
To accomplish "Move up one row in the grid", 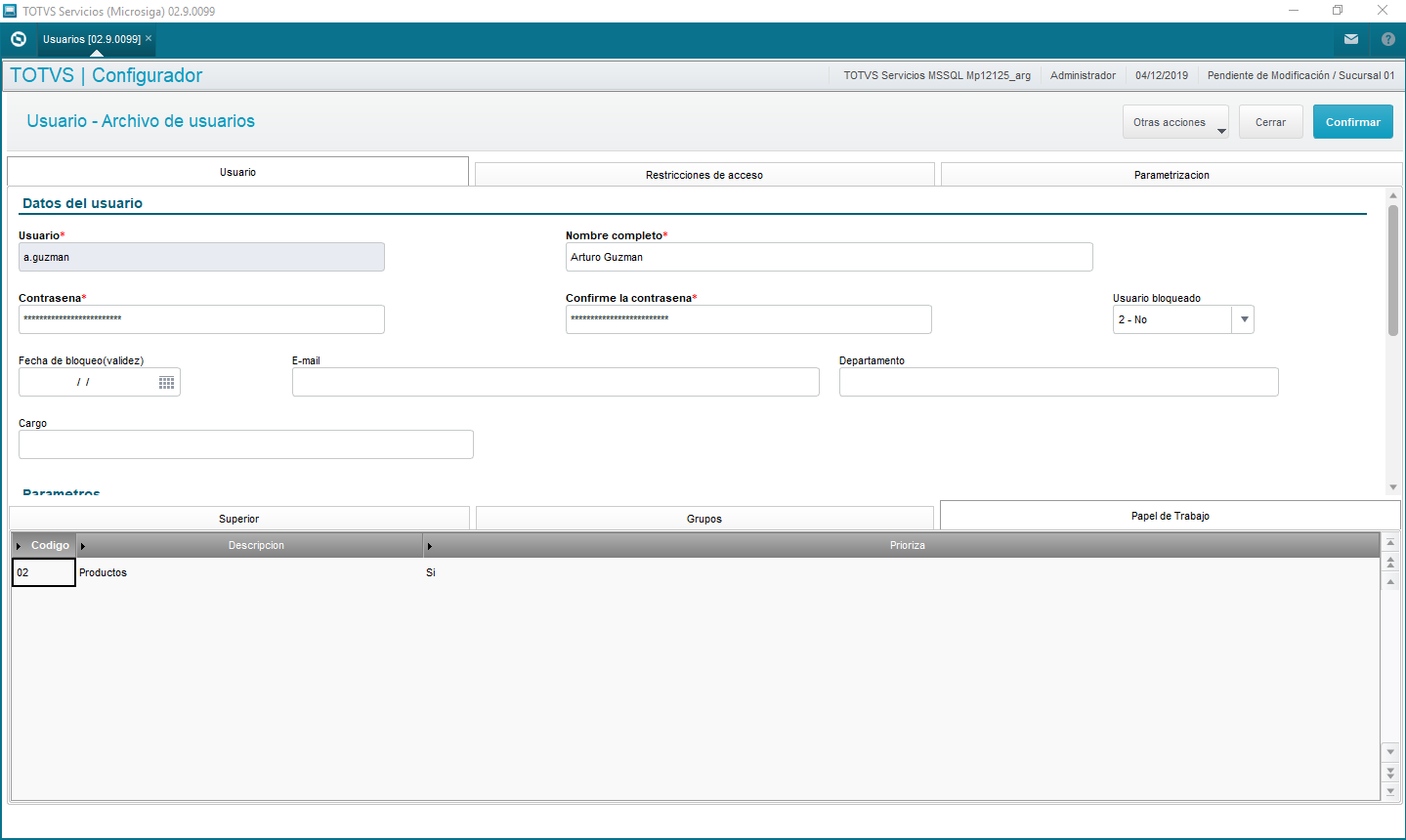I will 1390,581.
